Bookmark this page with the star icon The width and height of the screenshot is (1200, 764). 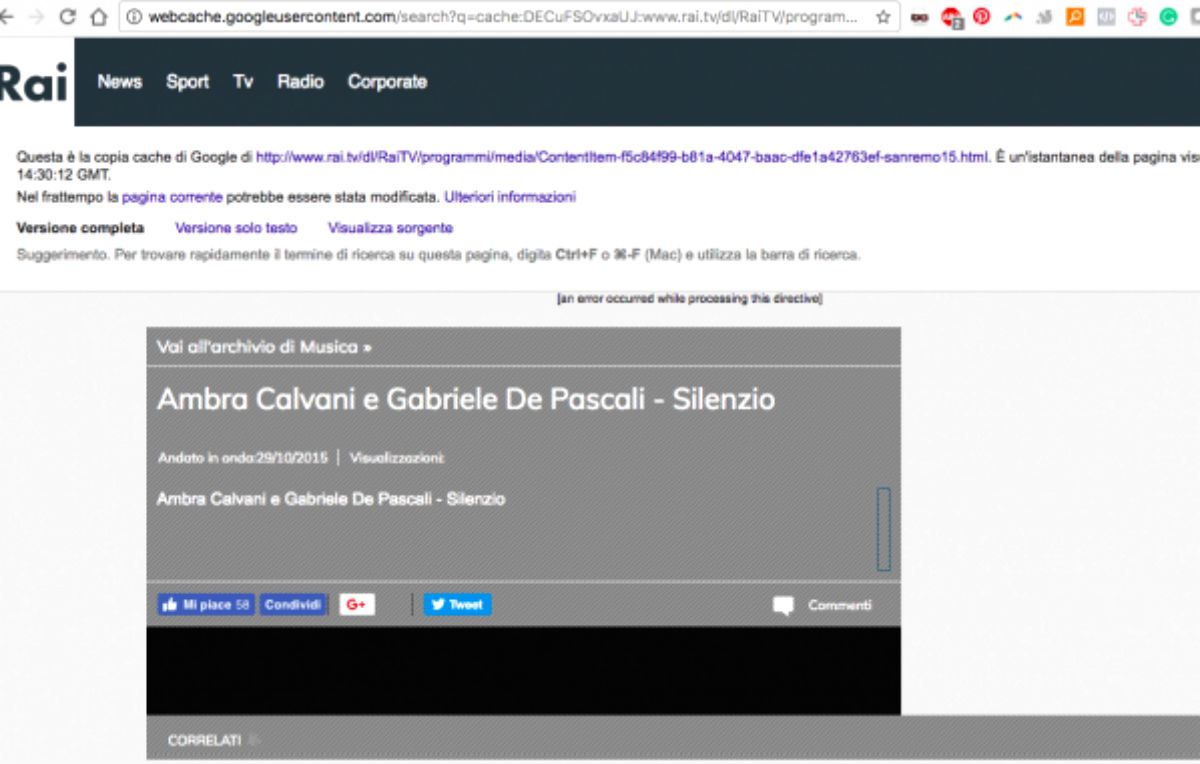[883, 17]
